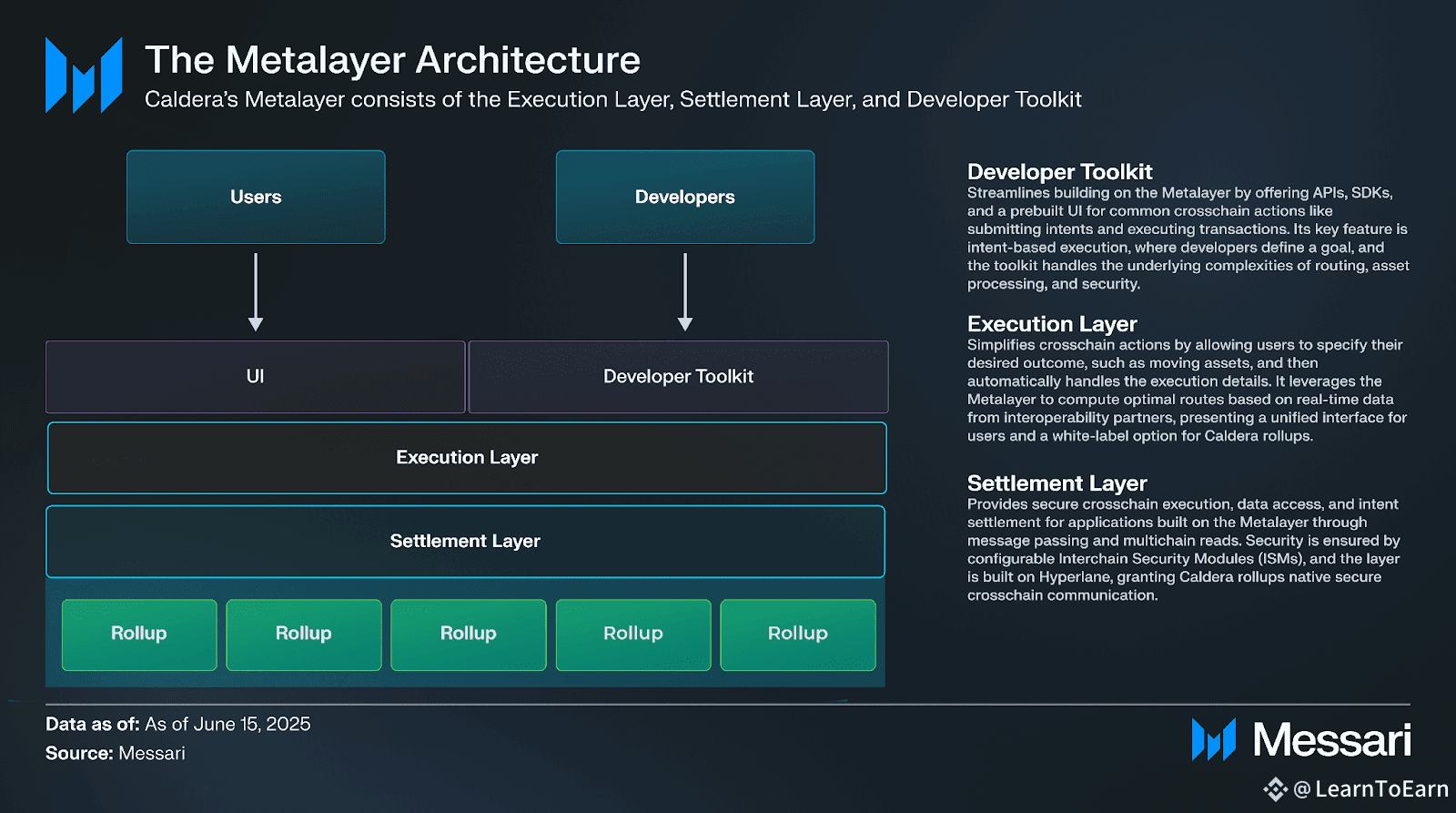Click the 'Execution Layer' heading on the right
The image size is (1456, 813).
[1052, 324]
